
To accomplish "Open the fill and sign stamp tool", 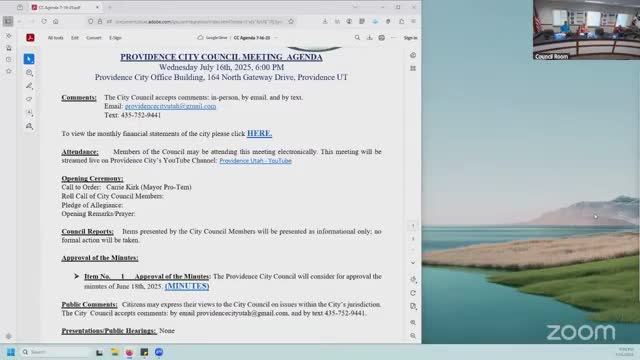I will pyautogui.click(x=29, y=126).
